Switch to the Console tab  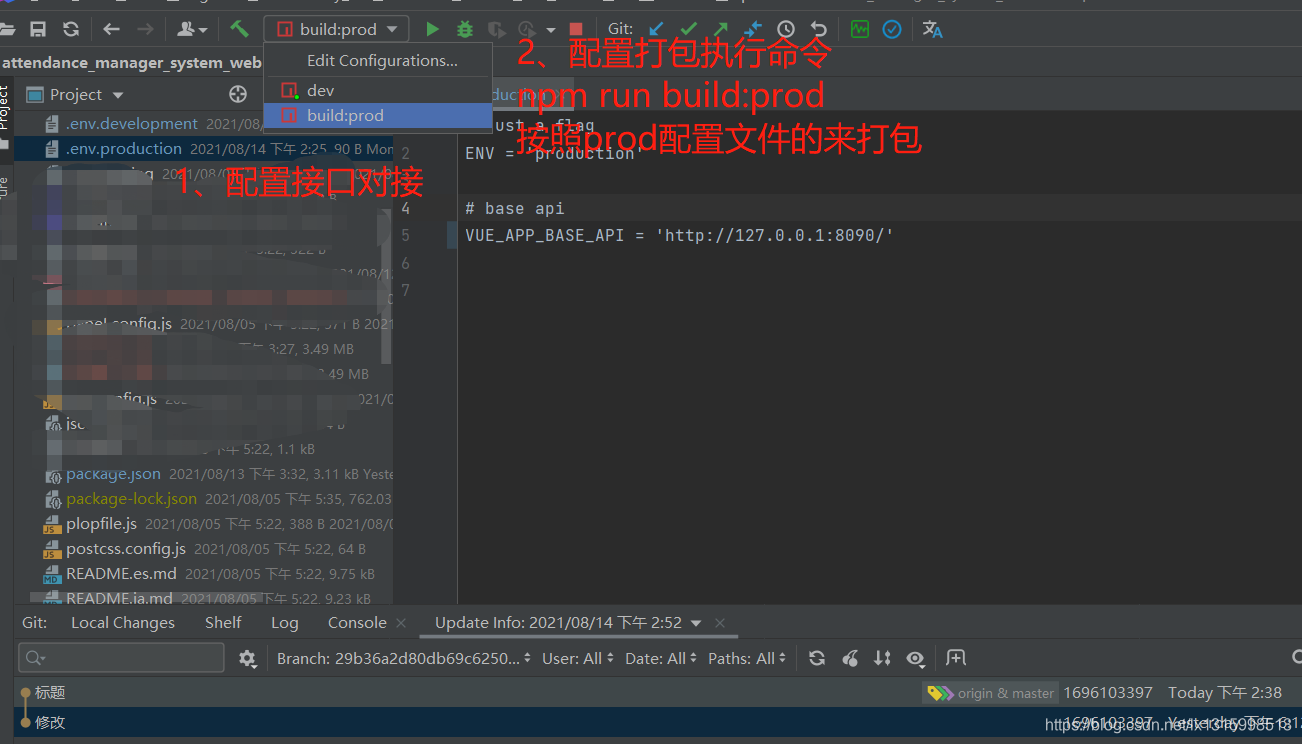point(357,622)
